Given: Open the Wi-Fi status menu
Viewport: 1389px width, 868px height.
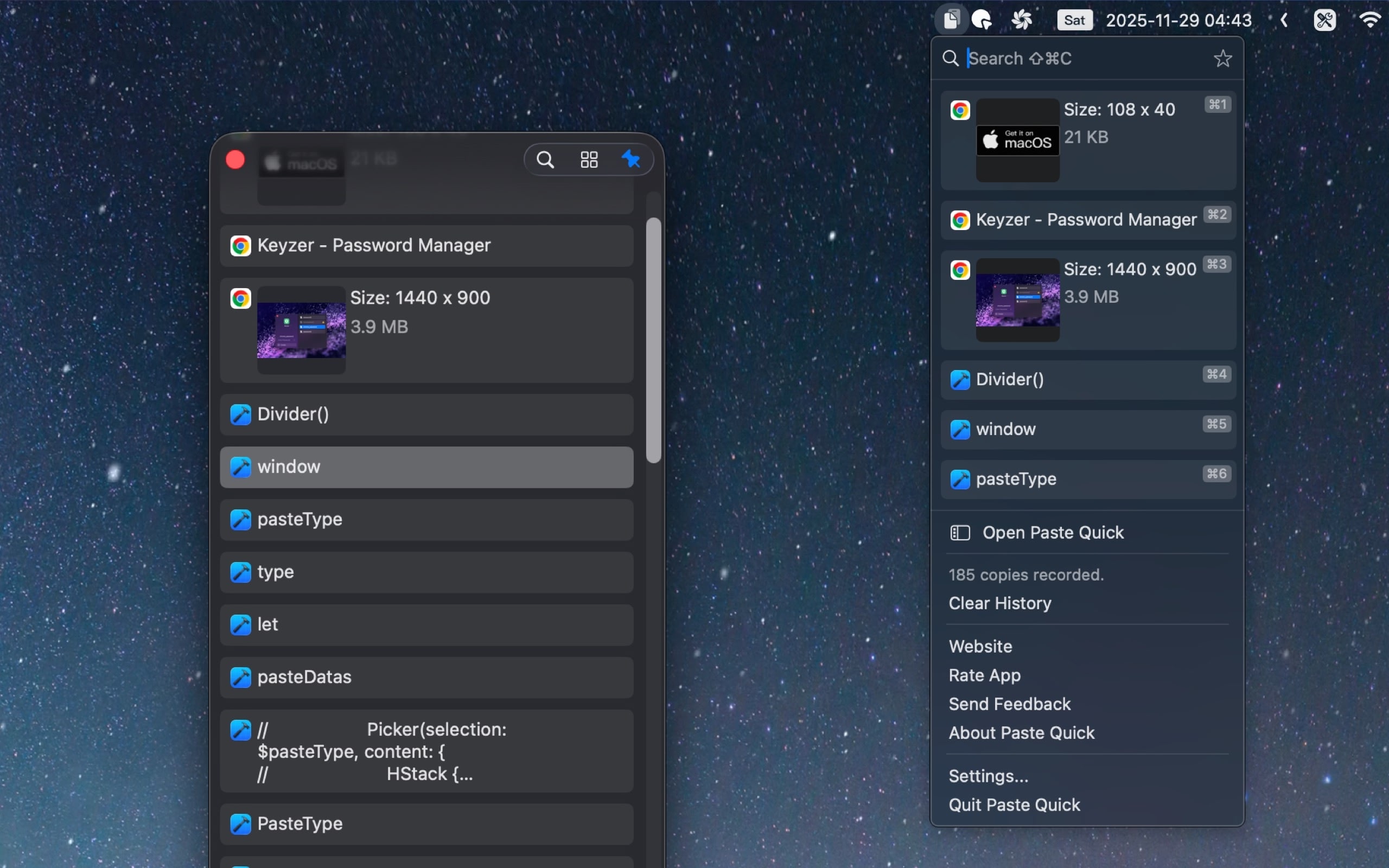Looking at the screenshot, I should coord(1370,20).
